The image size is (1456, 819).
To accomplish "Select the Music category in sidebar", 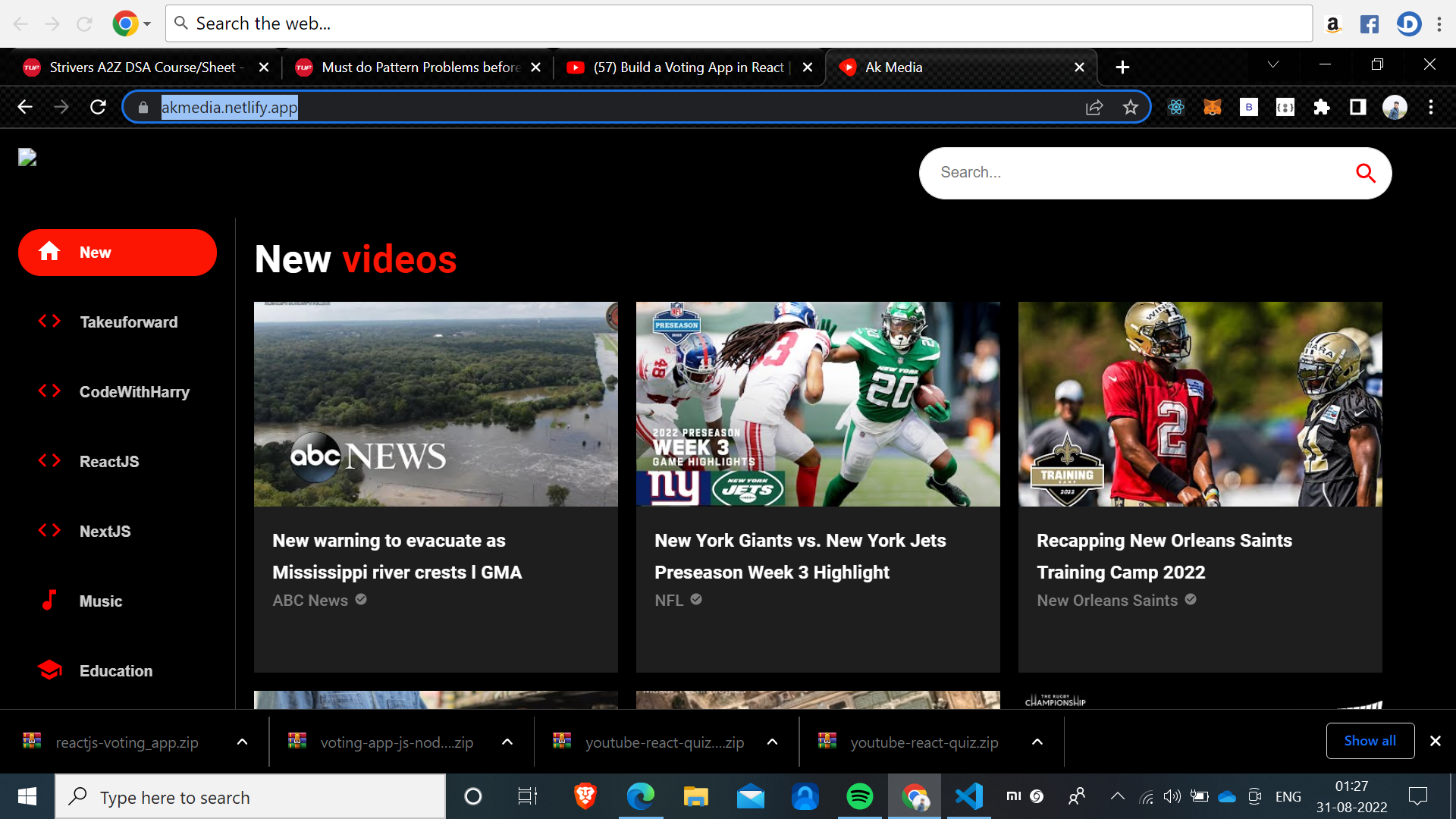I will point(100,601).
